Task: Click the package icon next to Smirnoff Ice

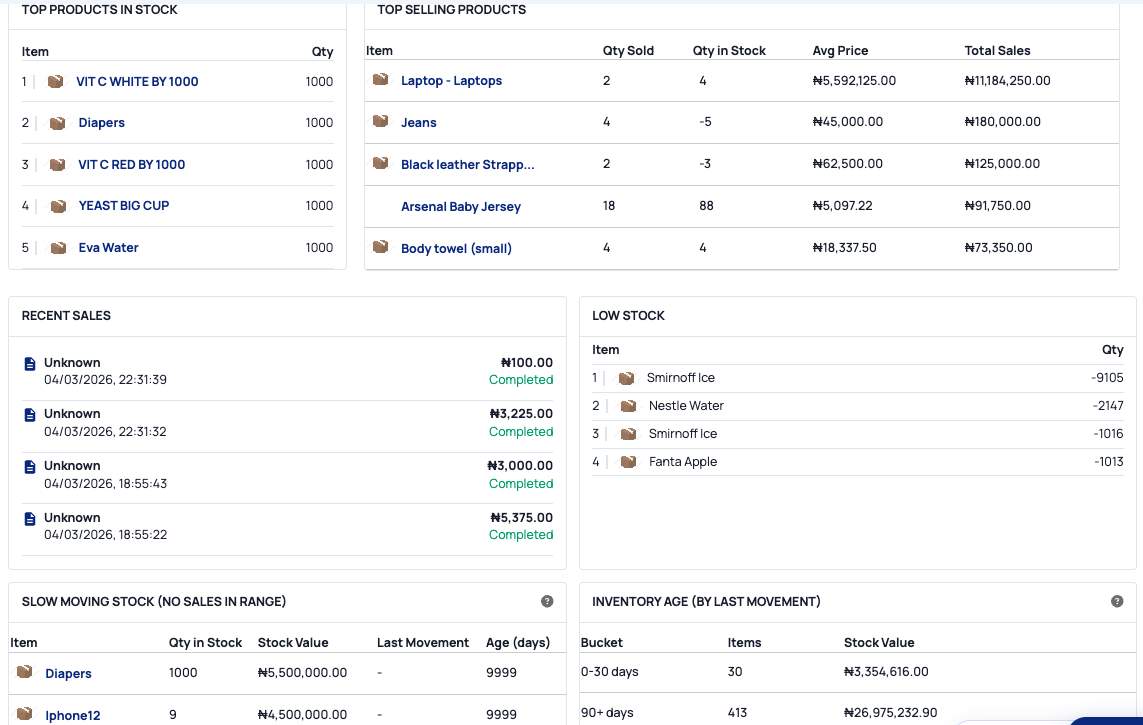Action: point(627,377)
